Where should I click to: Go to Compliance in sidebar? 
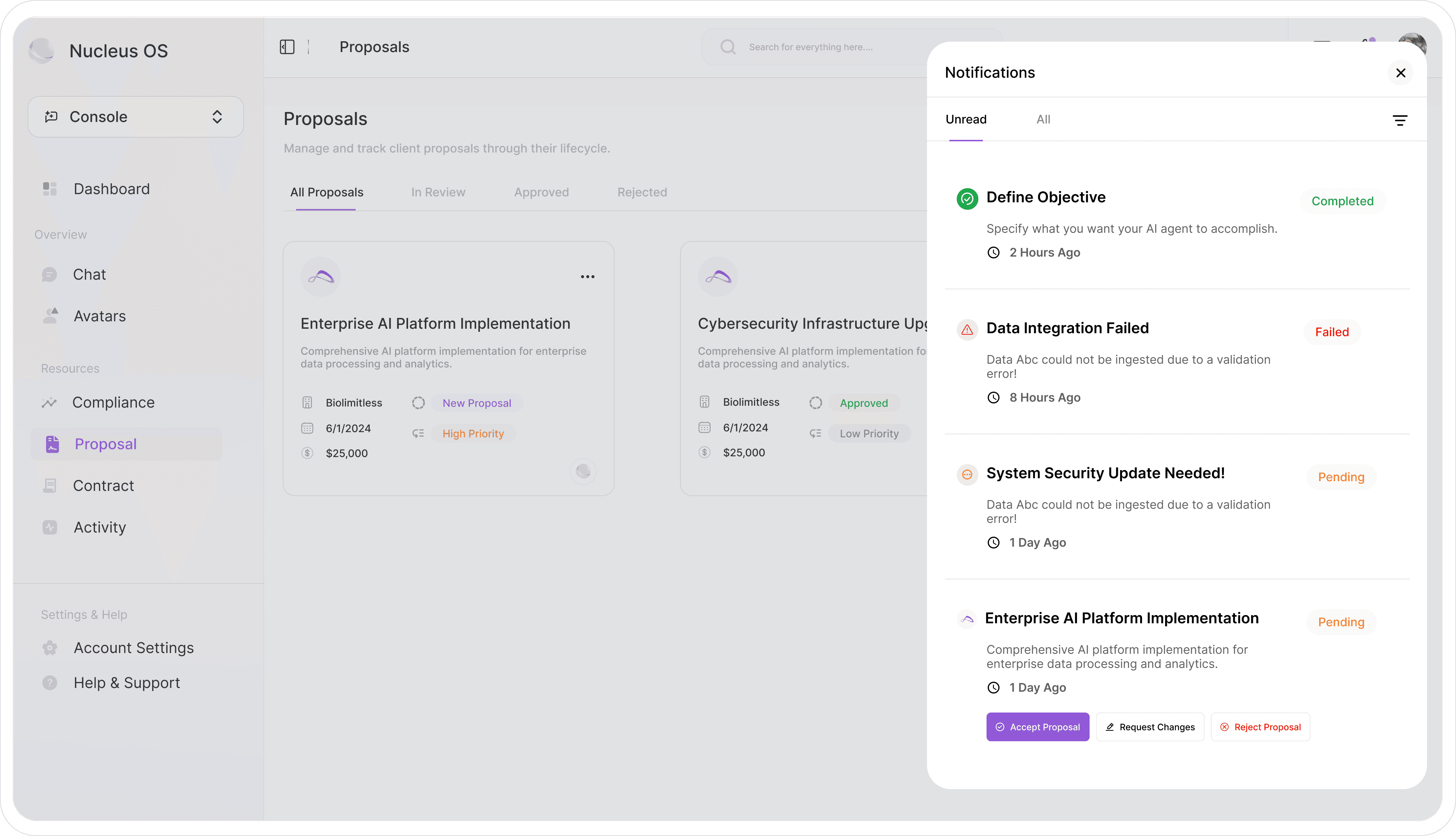[x=113, y=402]
